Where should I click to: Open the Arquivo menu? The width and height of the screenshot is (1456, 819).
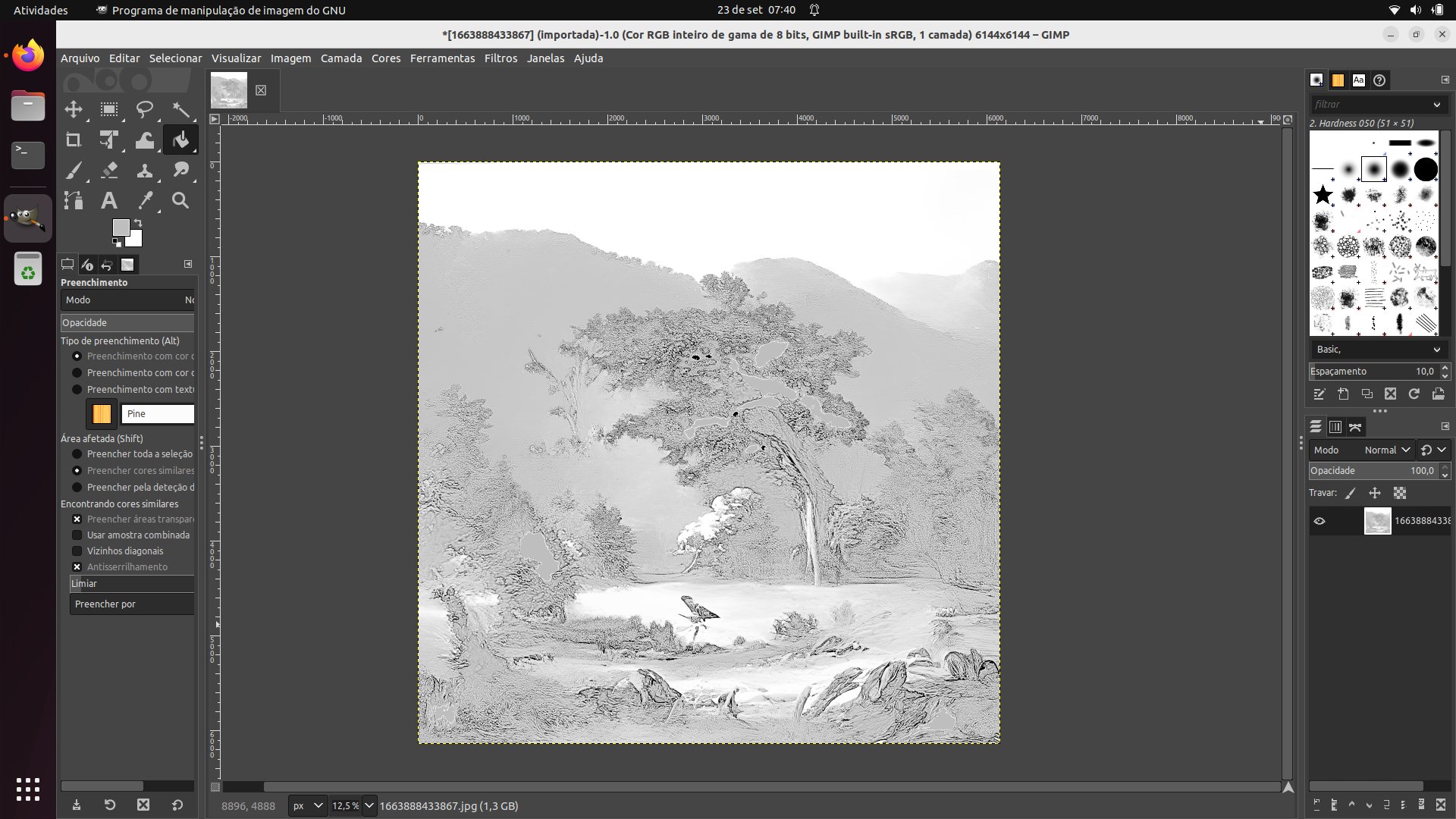click(x=80, y=58)
